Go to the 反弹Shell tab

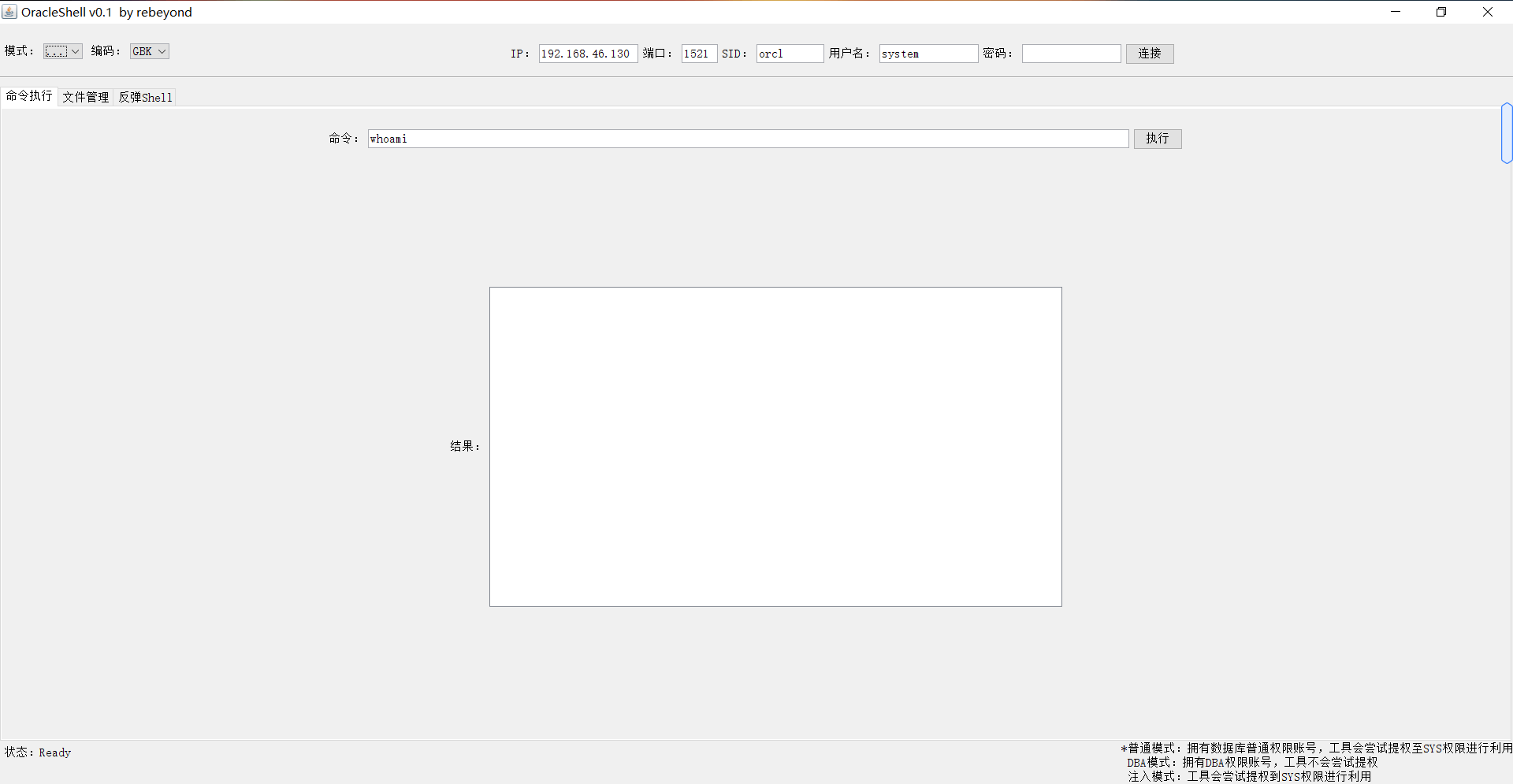point(145,97)
